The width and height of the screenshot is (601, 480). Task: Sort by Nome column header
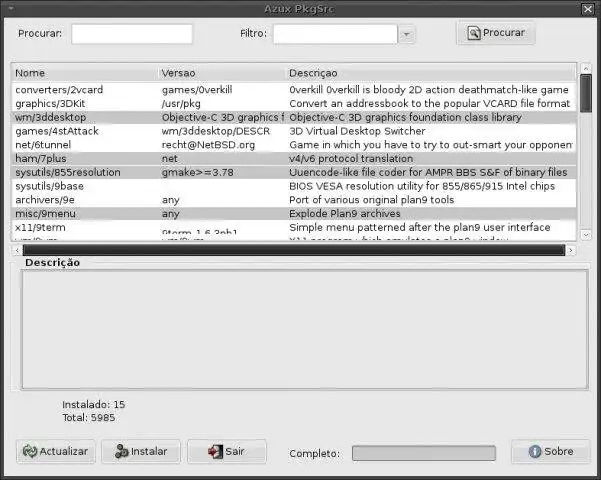[x=84, y=73]
